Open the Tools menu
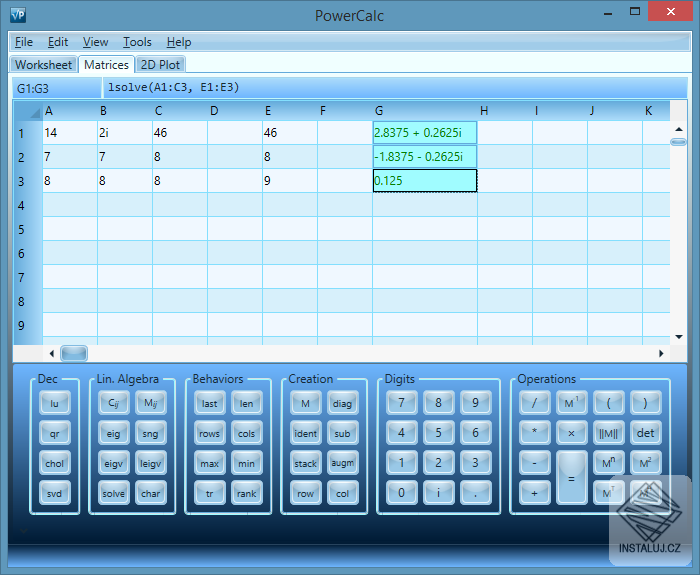700x575 pixels. coord(137,42)
